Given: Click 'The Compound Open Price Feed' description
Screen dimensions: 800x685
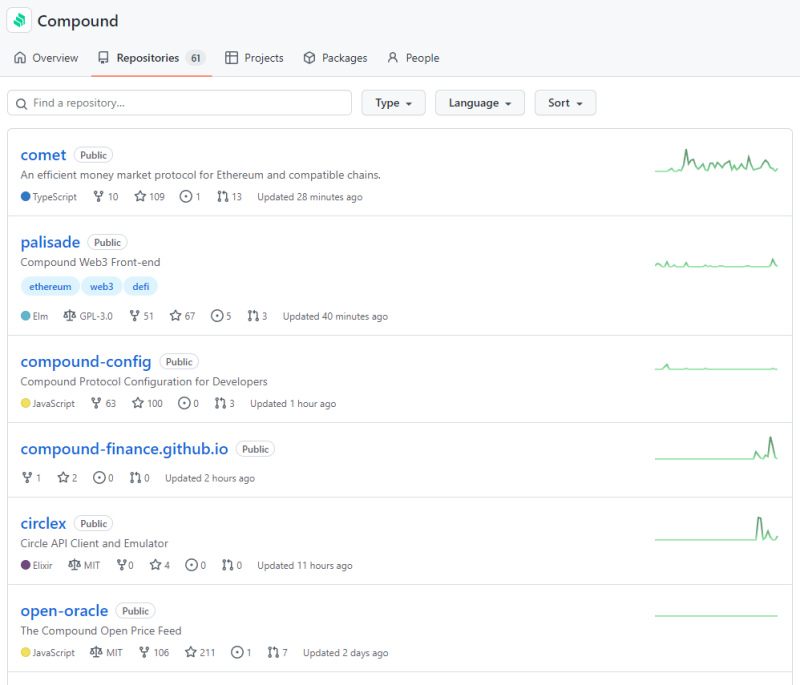Looking at the screenshot, I should pos(101,631).
